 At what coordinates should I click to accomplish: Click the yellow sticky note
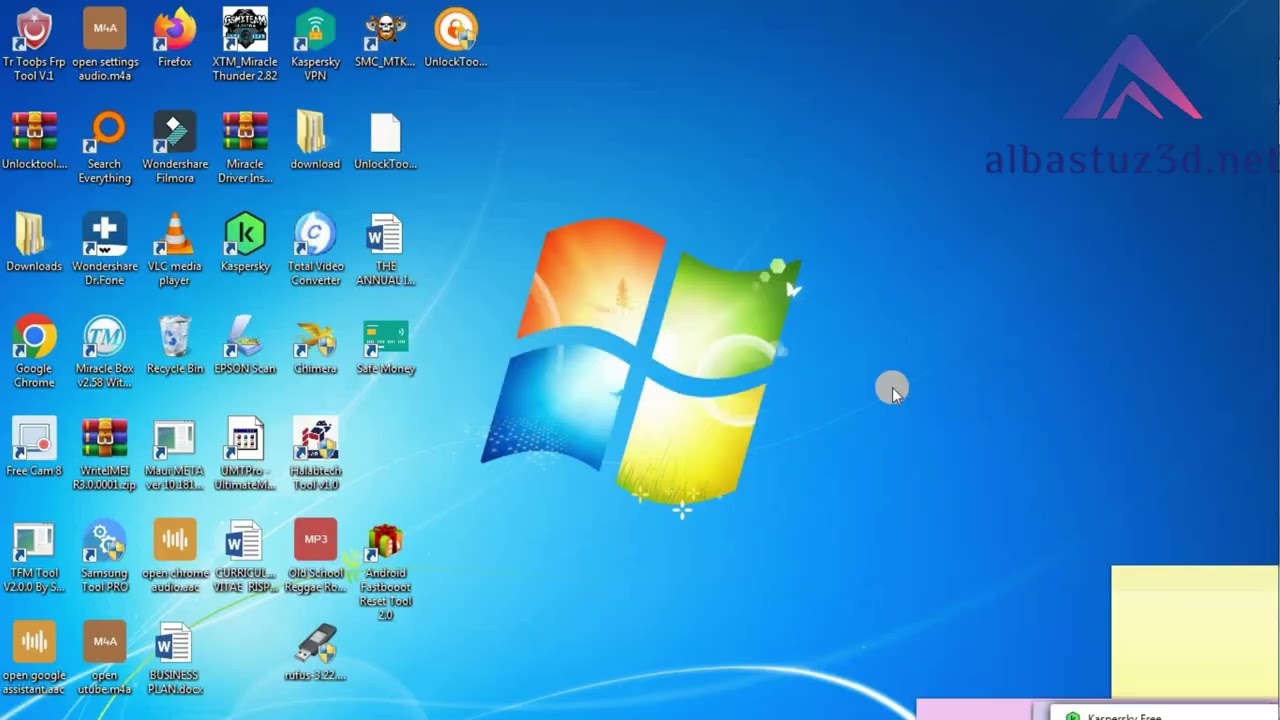click(x=1195, y=632)
